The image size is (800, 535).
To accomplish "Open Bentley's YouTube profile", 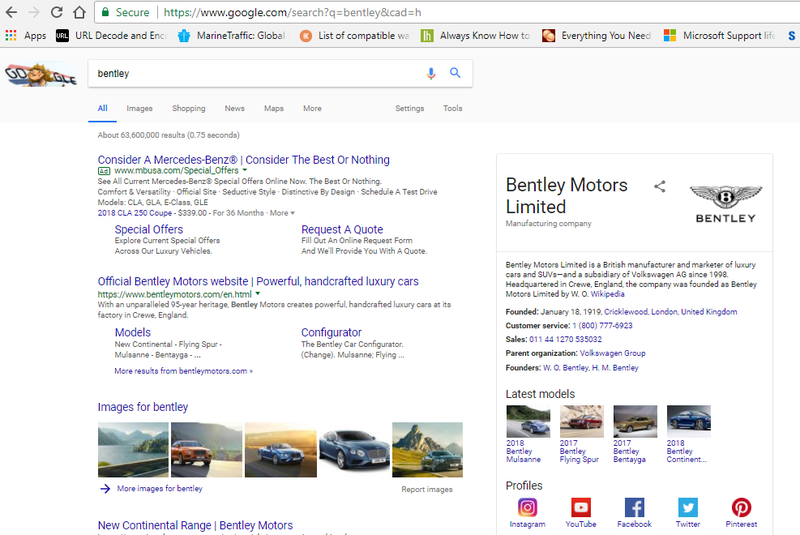I will [x=581, y=513].
